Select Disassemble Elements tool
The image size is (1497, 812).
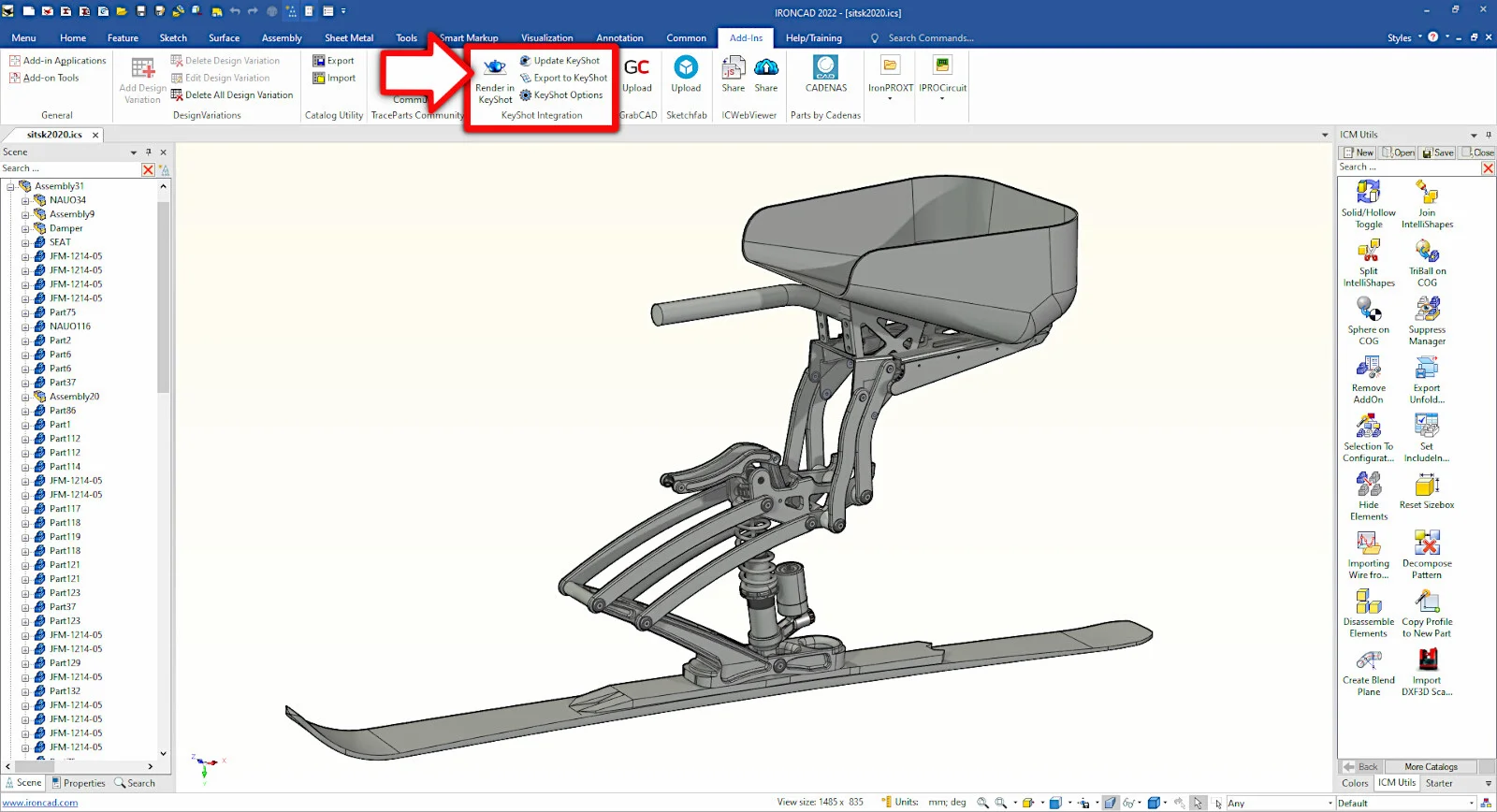coord(1368,603)
